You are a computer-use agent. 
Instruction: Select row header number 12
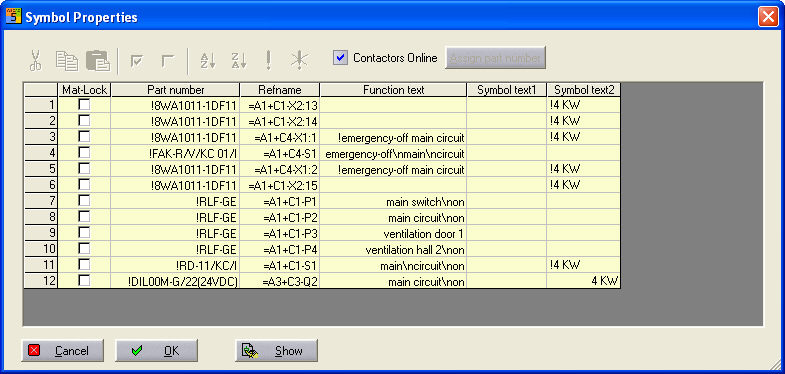(41, 281)
